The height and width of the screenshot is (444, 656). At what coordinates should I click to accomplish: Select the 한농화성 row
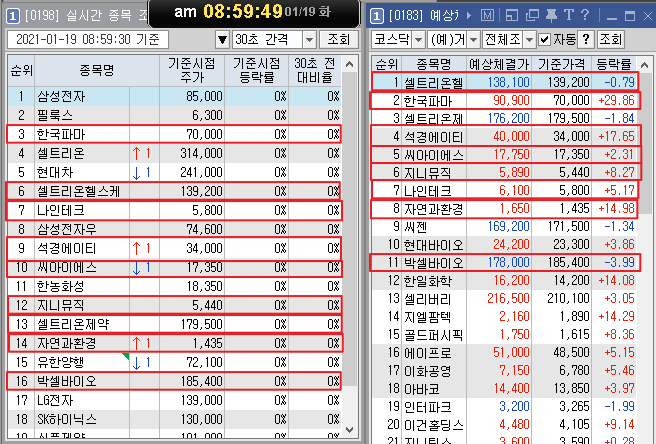(x=174, y=287)
